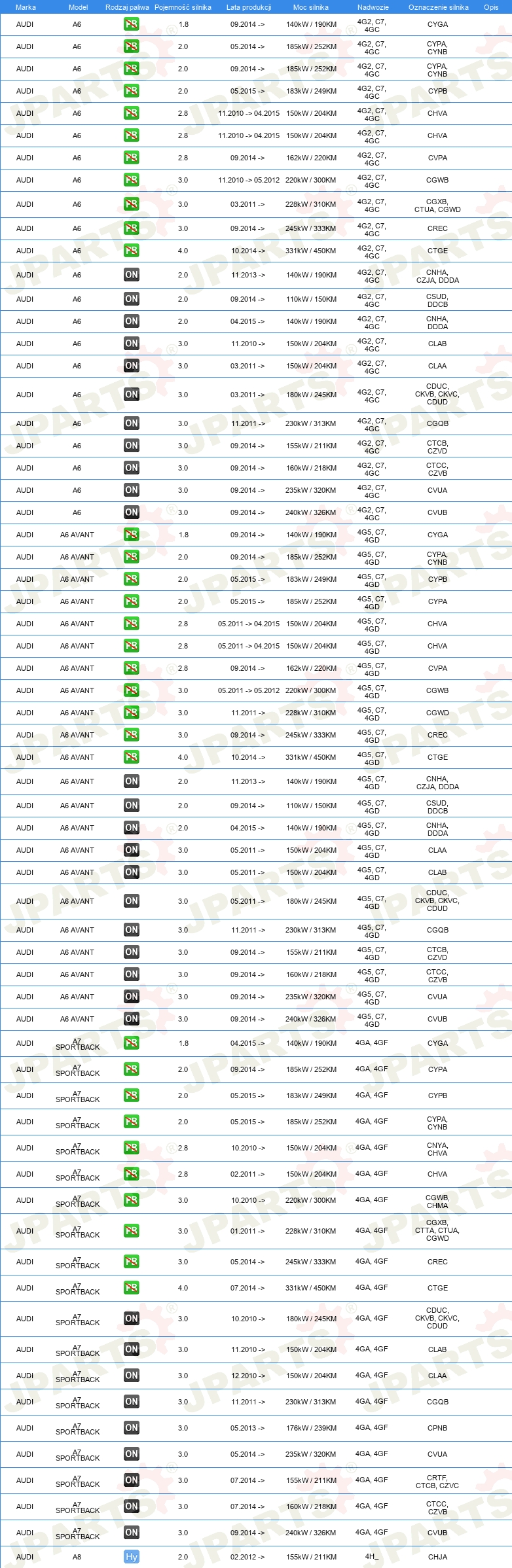512x1568 pixels.
Task: Click the Lata produkcji column header
Action: (249, 7)
